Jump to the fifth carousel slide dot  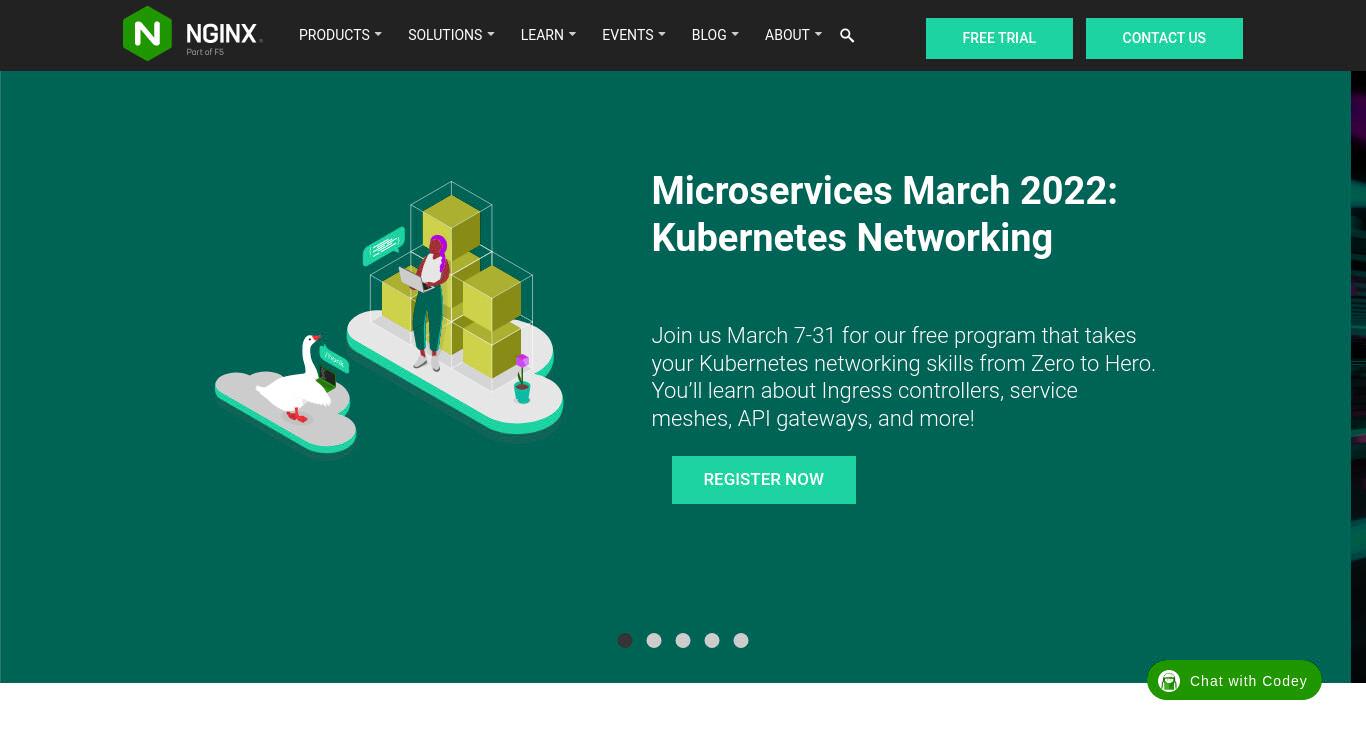click(741, 640)
